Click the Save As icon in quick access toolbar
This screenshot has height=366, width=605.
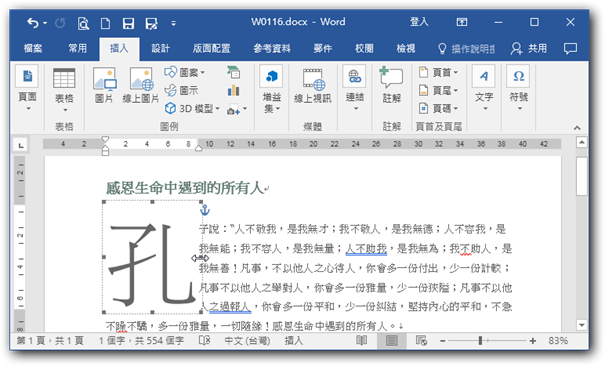pos(151,24)
